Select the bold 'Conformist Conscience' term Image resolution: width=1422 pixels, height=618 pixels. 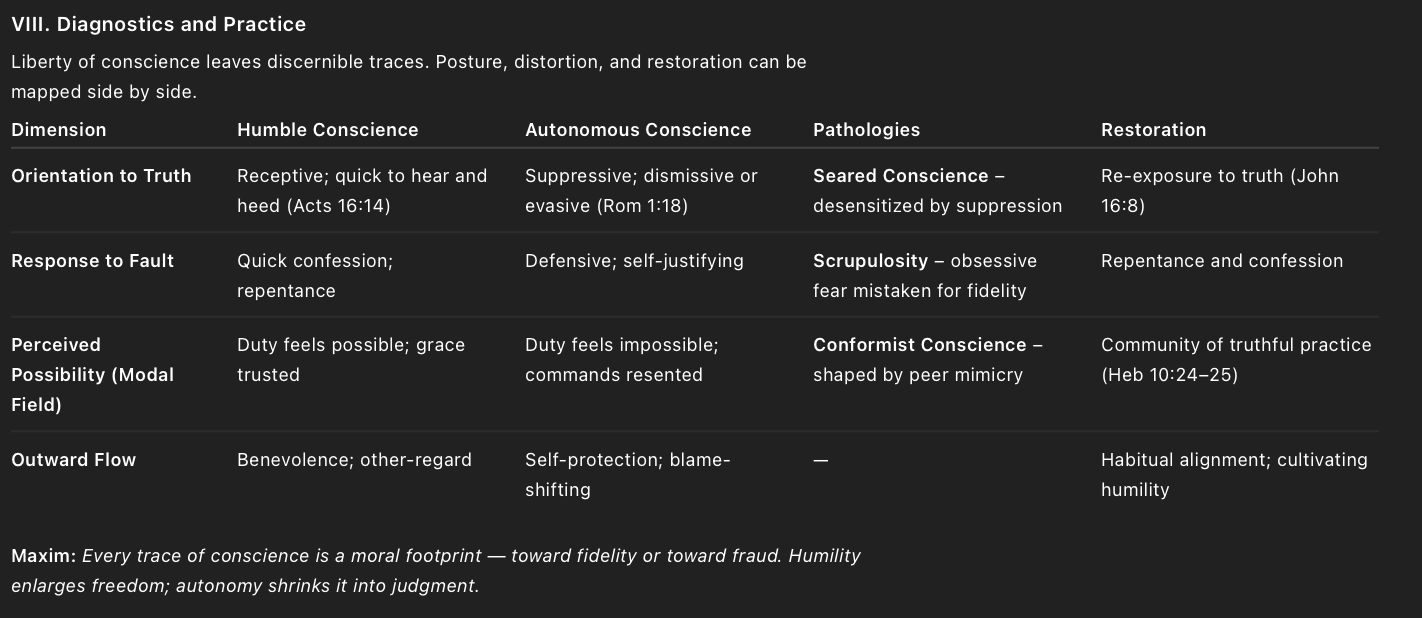tap(919, 345)
